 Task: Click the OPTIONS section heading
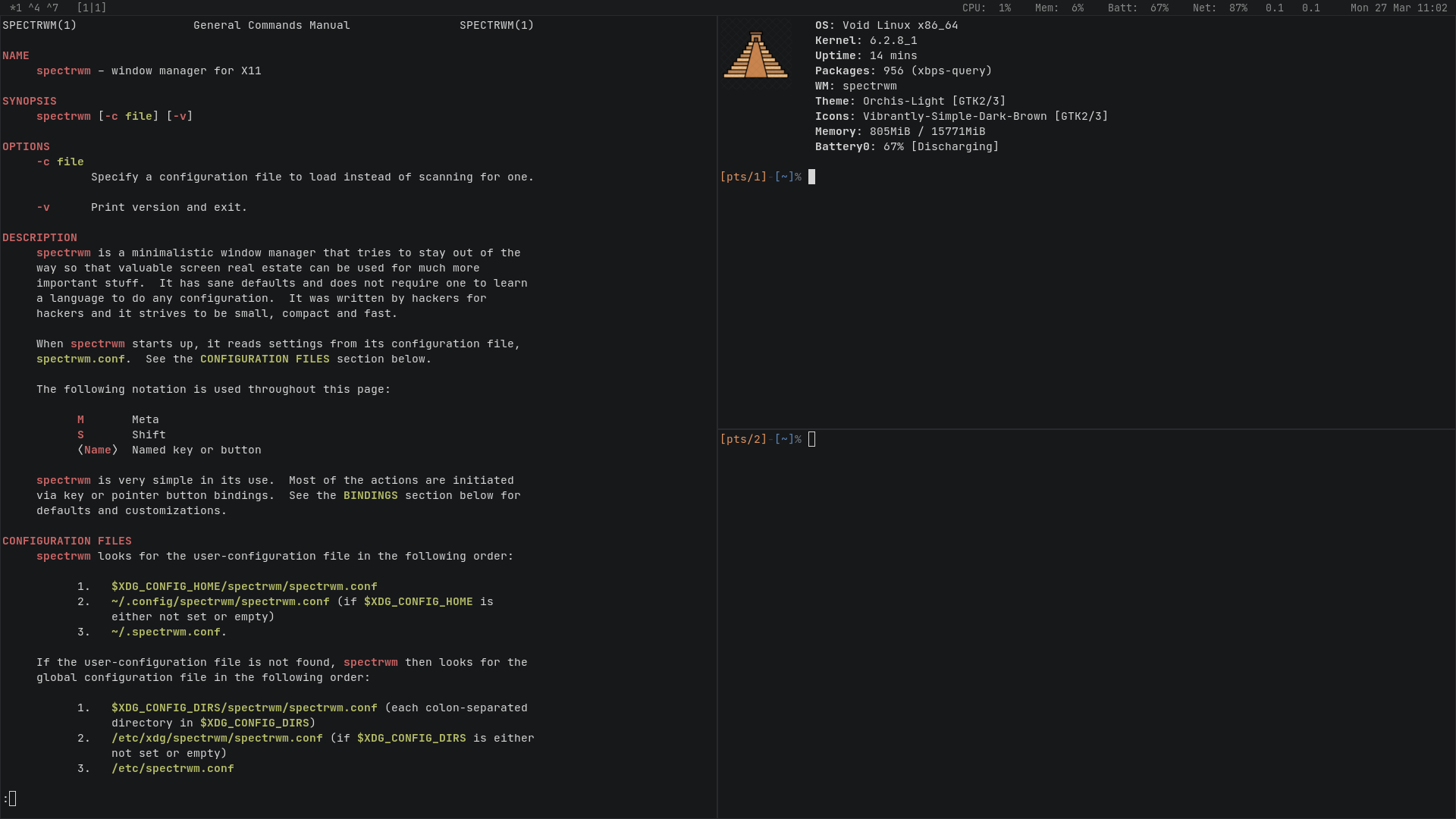coord(26,146)
